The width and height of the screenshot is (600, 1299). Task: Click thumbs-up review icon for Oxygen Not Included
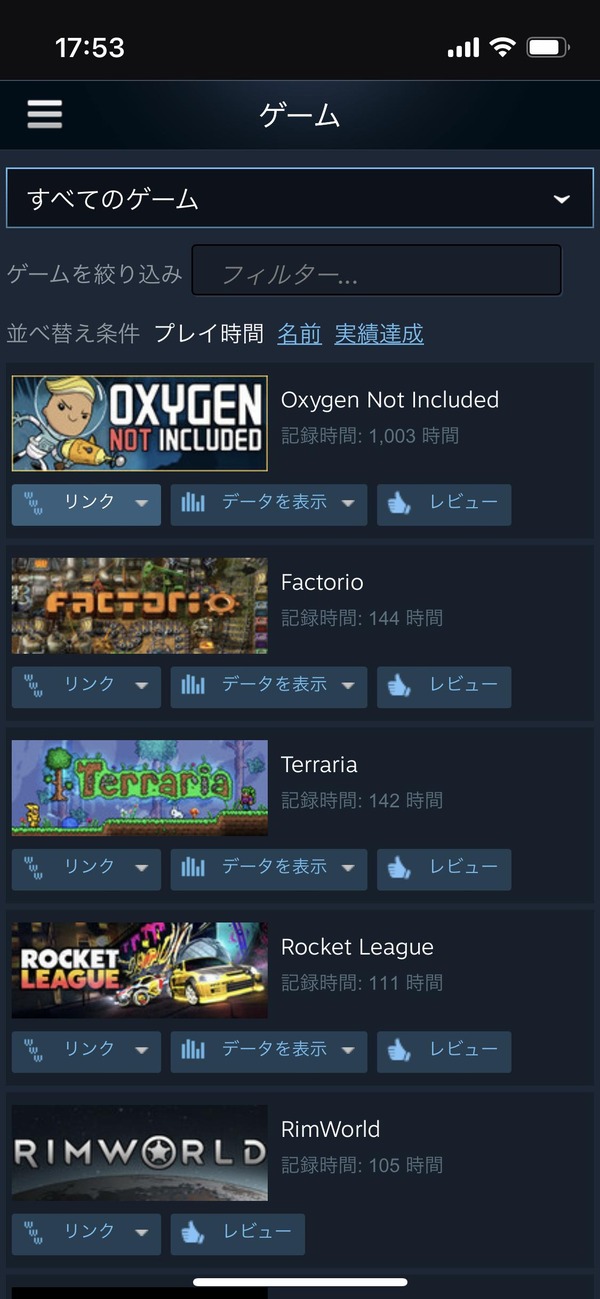(400, 504)
